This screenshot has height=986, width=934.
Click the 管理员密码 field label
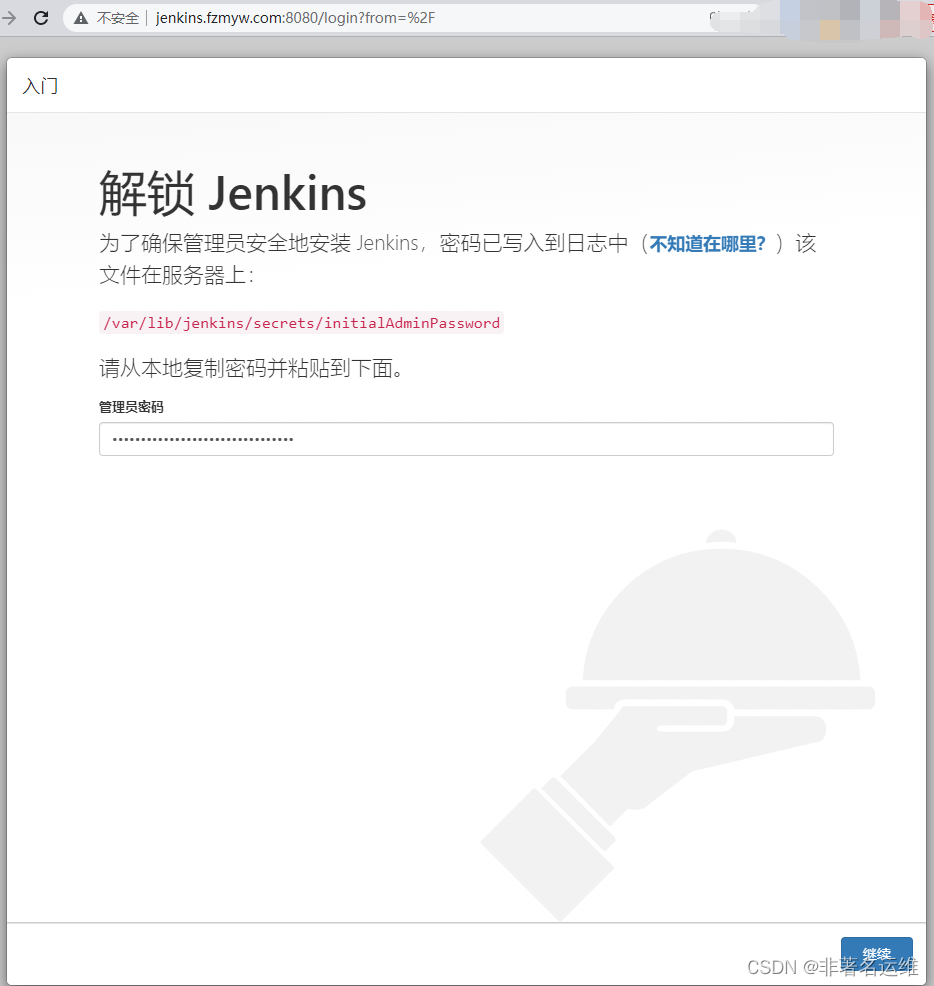tap(131, 407)
